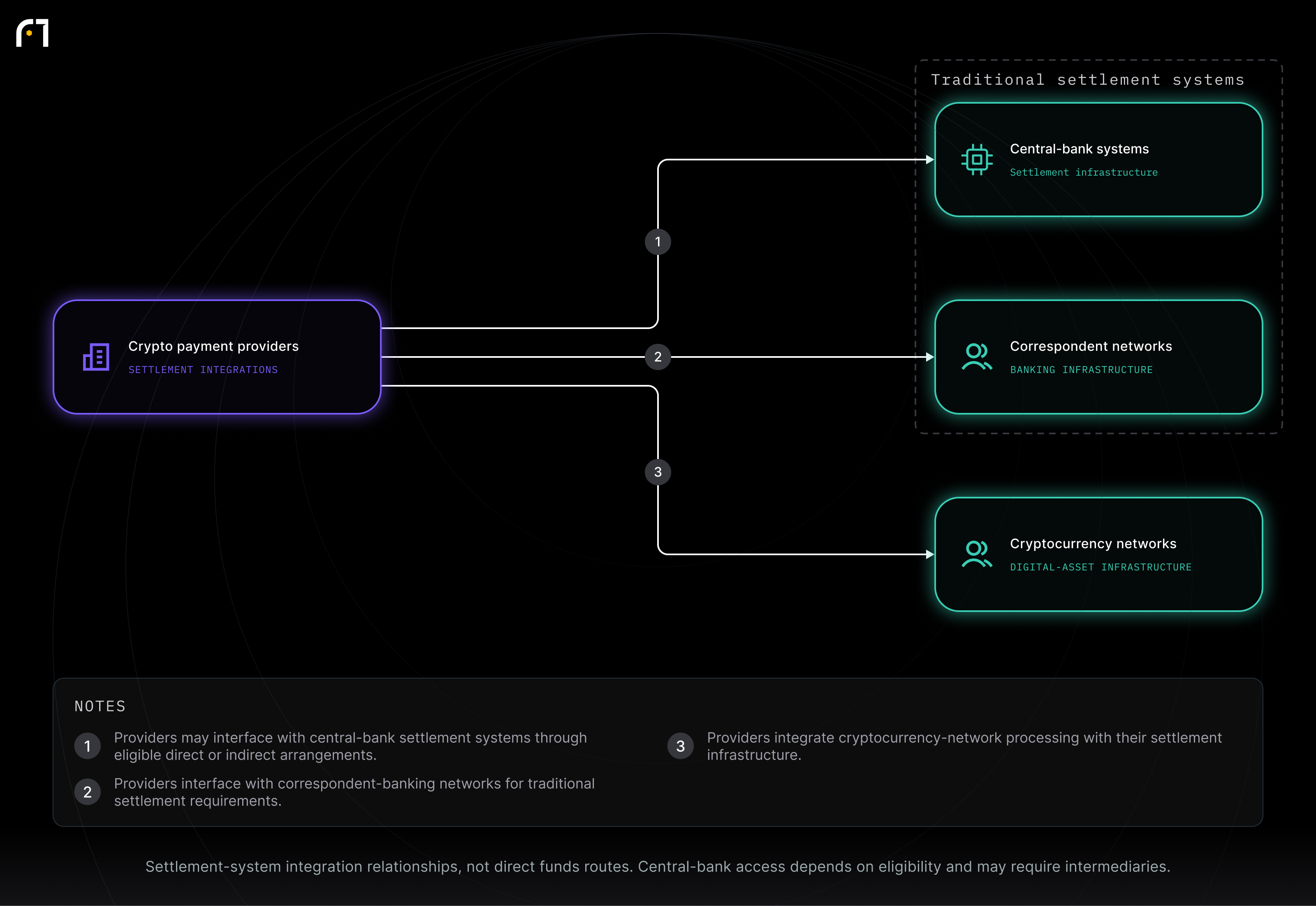Click the logo in the top-left corner

32,33
